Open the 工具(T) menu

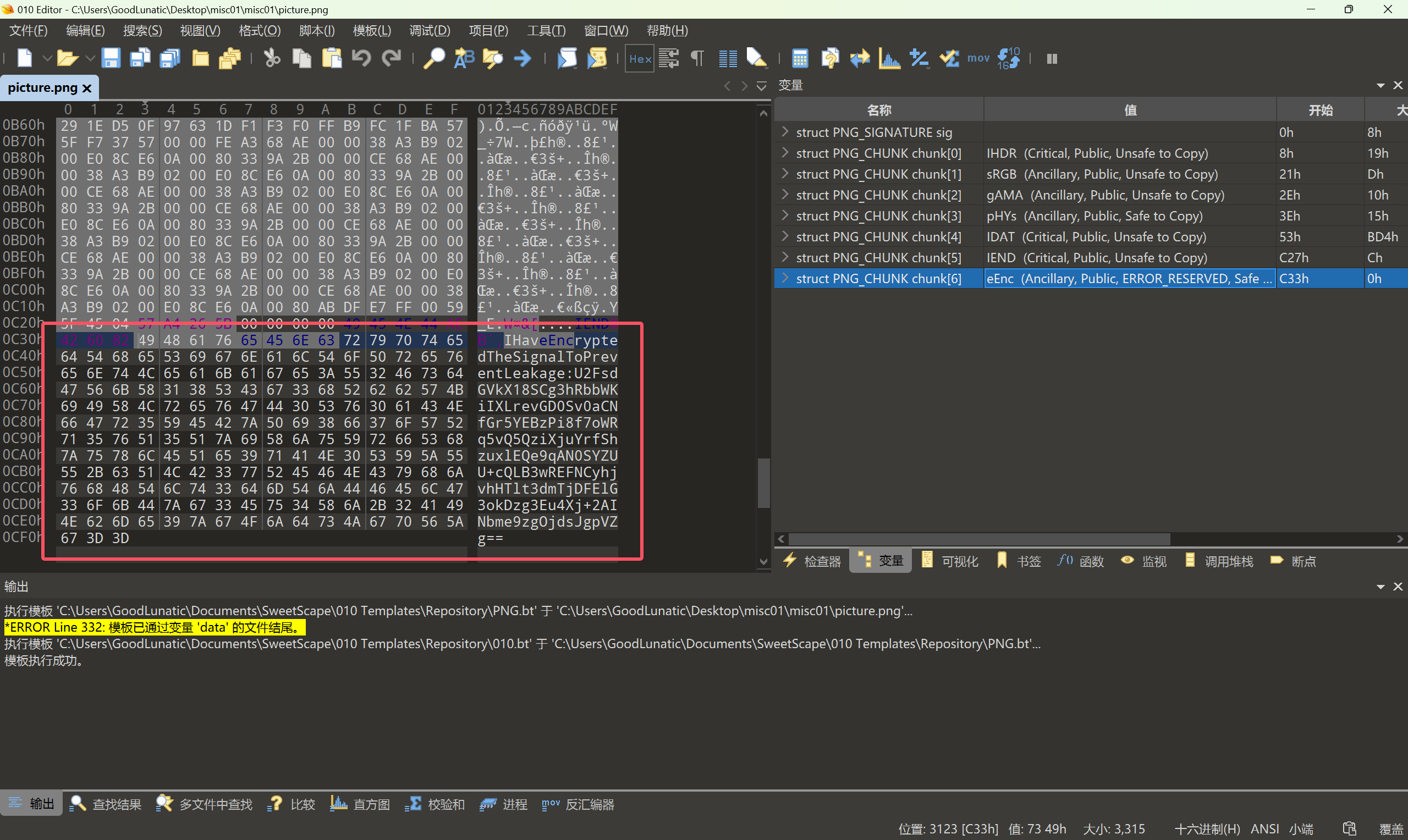click(546, 30)
